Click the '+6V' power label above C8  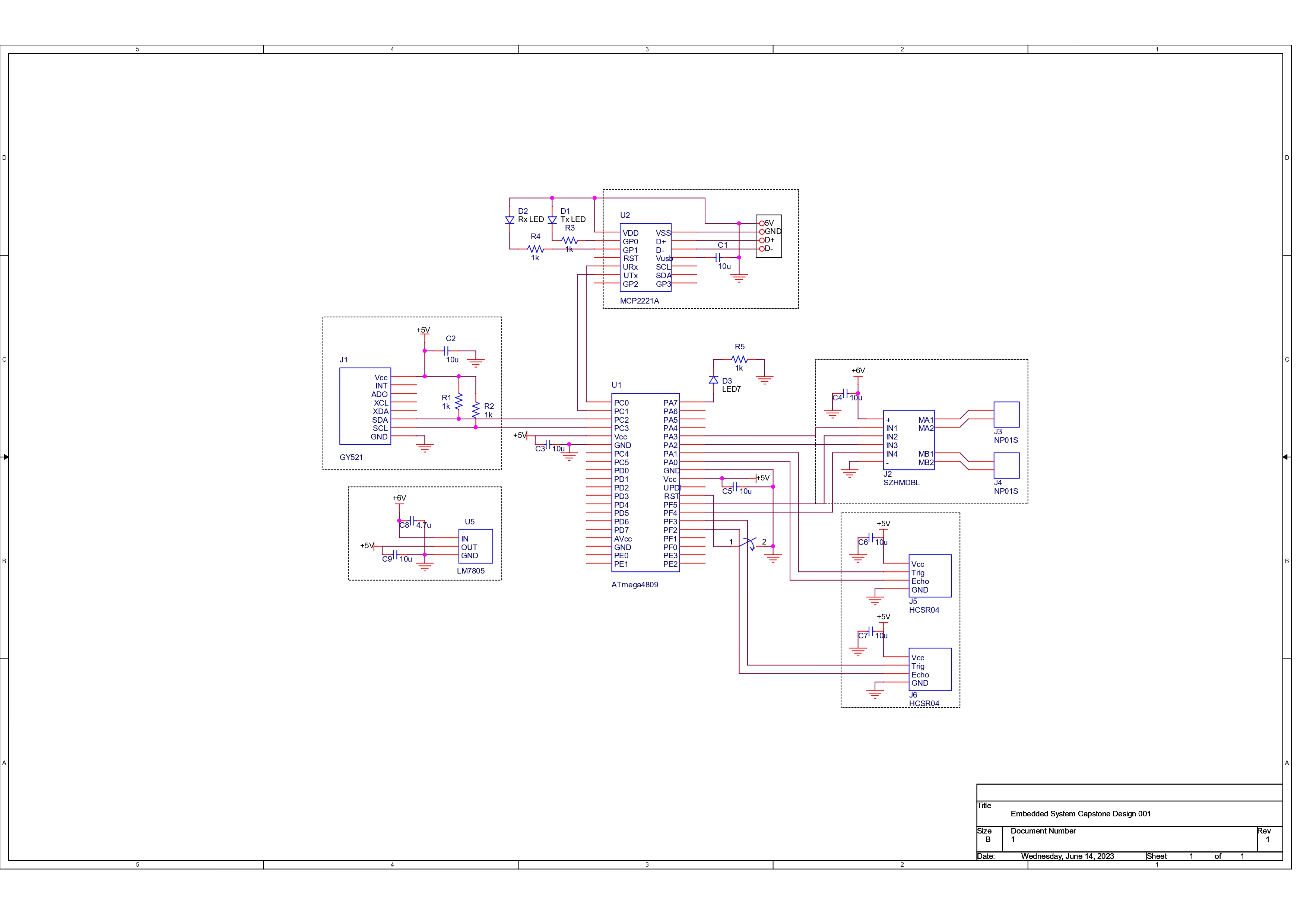pos(399,498)
